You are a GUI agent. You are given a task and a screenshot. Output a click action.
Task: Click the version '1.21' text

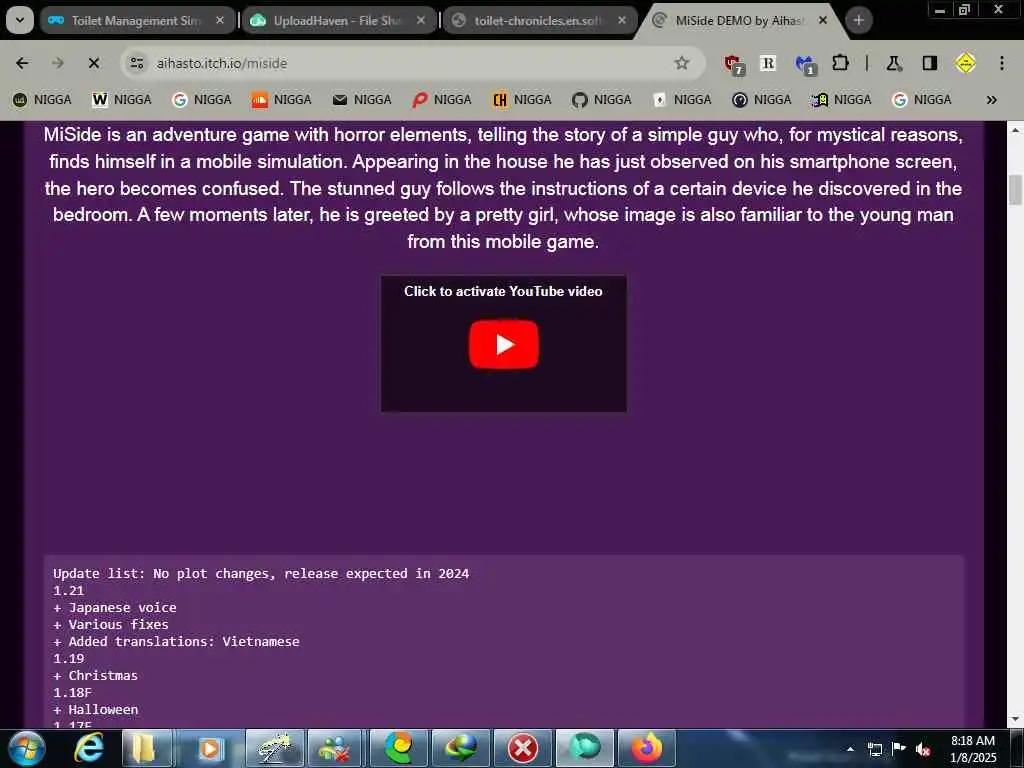pyautogui.click(x=69, y=590)
